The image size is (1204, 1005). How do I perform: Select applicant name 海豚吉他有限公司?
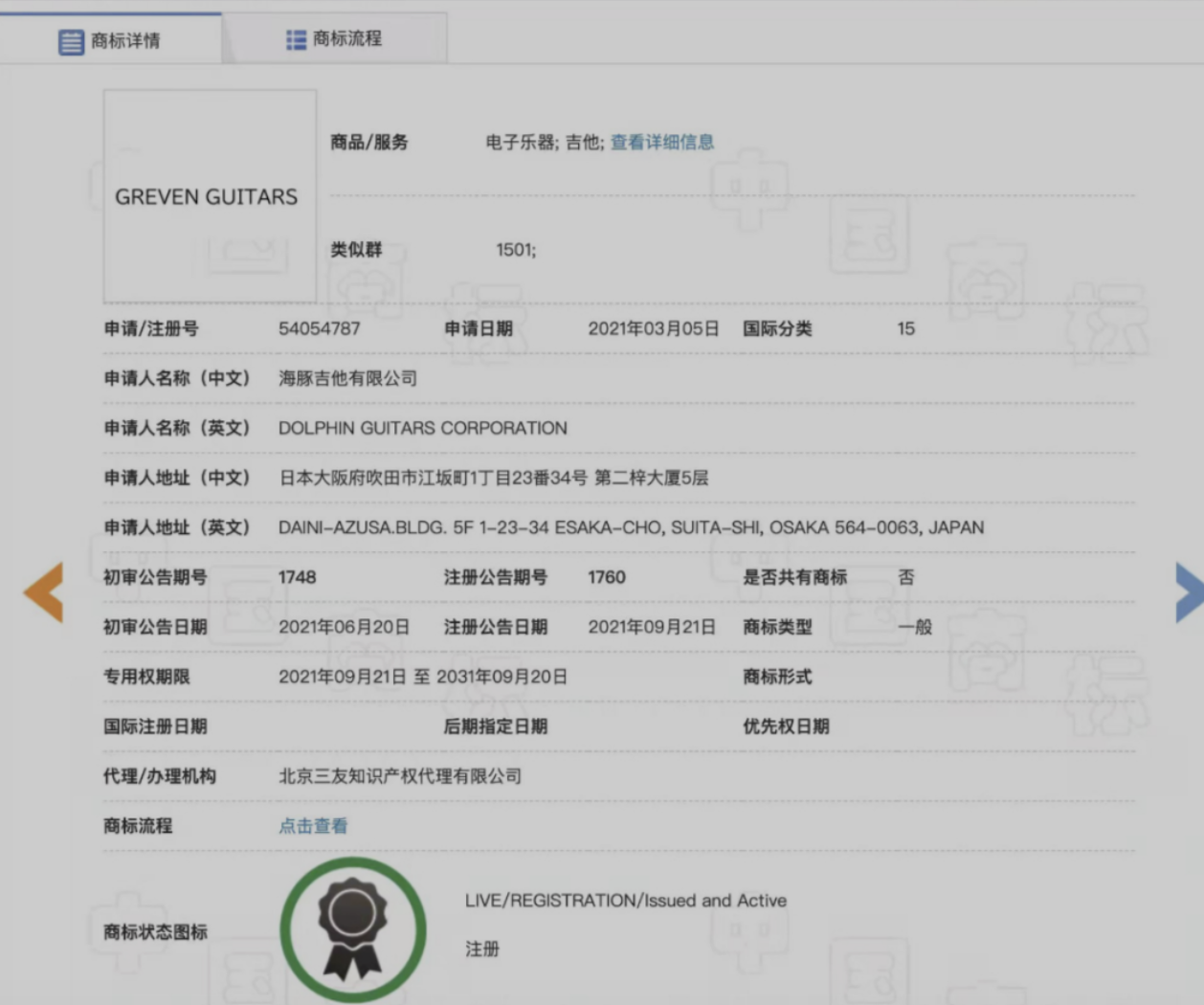(x=348, y=379)
